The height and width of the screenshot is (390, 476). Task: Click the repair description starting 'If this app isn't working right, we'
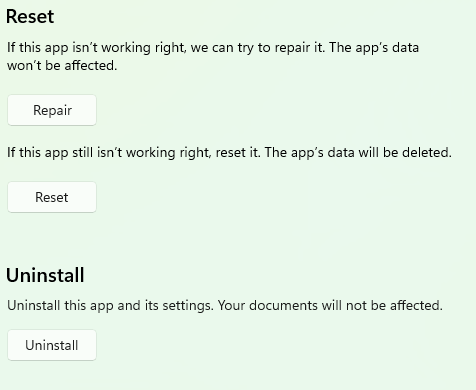pos(213,56)
